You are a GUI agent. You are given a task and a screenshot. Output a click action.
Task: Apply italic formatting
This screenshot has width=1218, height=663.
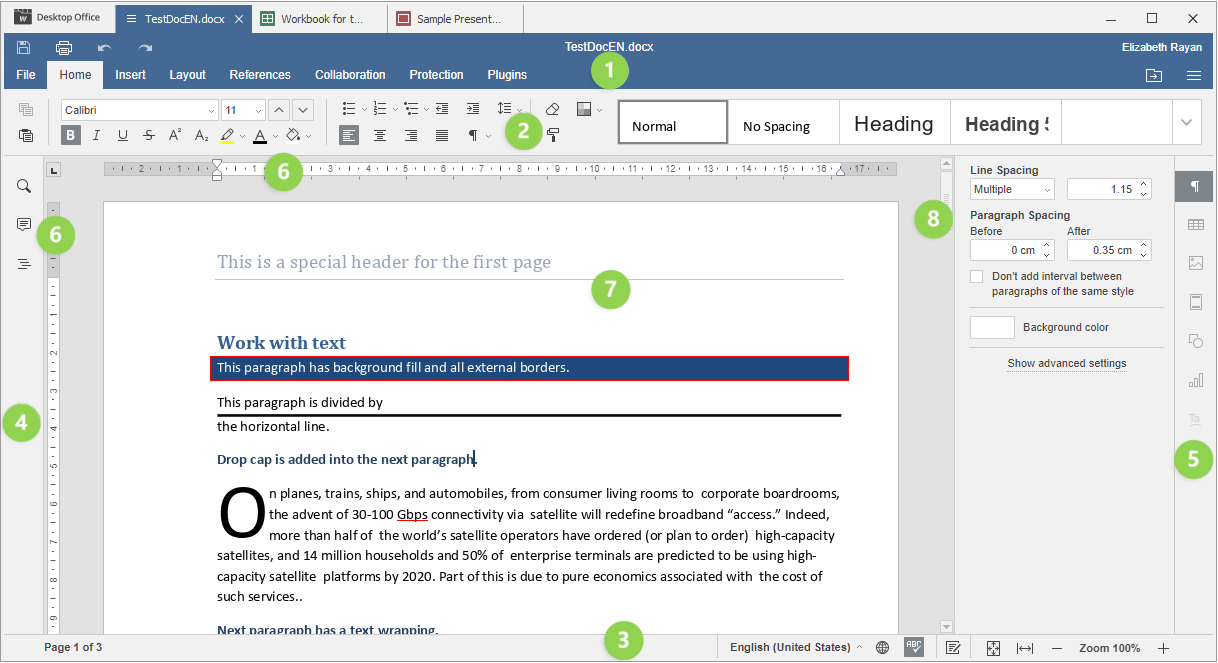point(97,135)
